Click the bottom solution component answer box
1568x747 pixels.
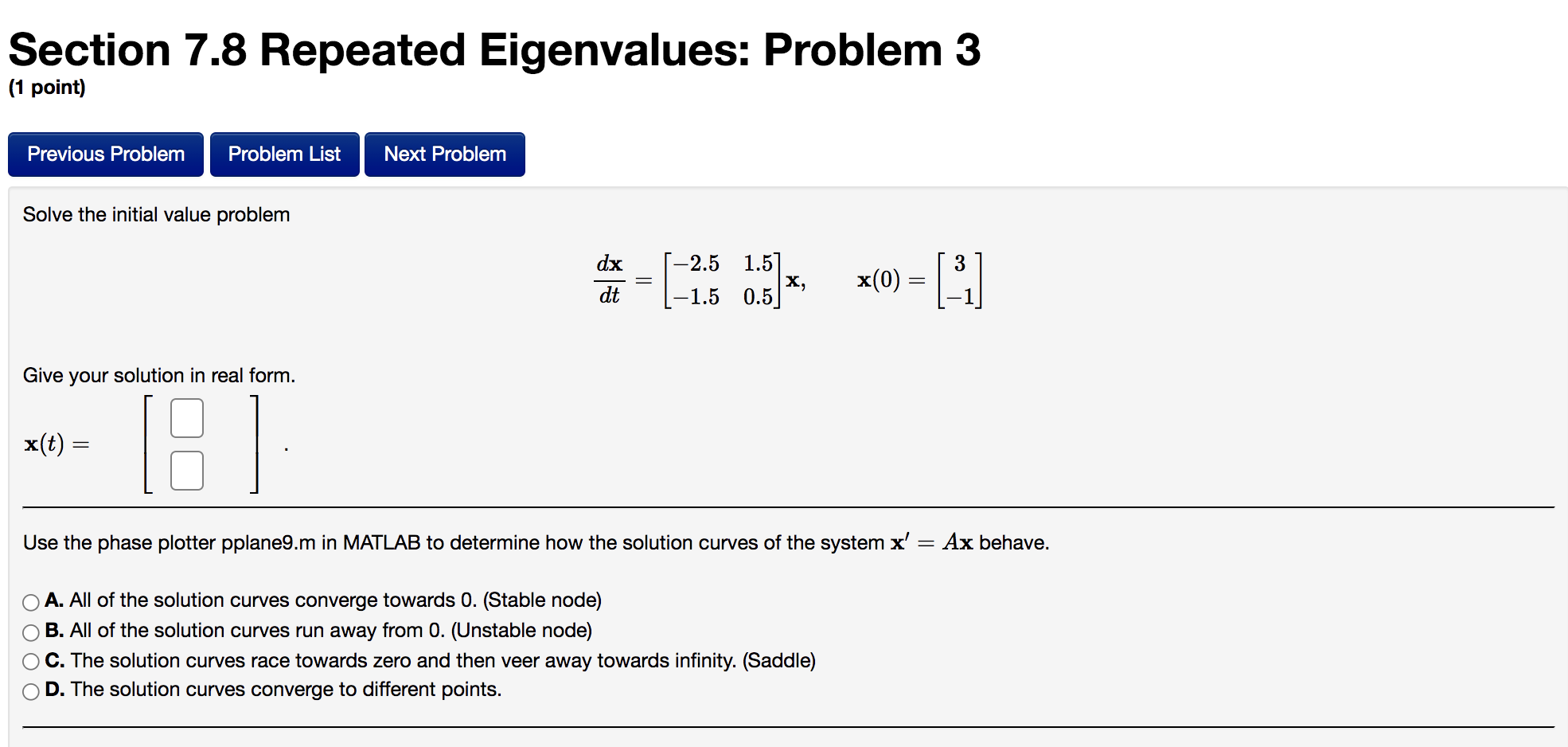point(185,470)
